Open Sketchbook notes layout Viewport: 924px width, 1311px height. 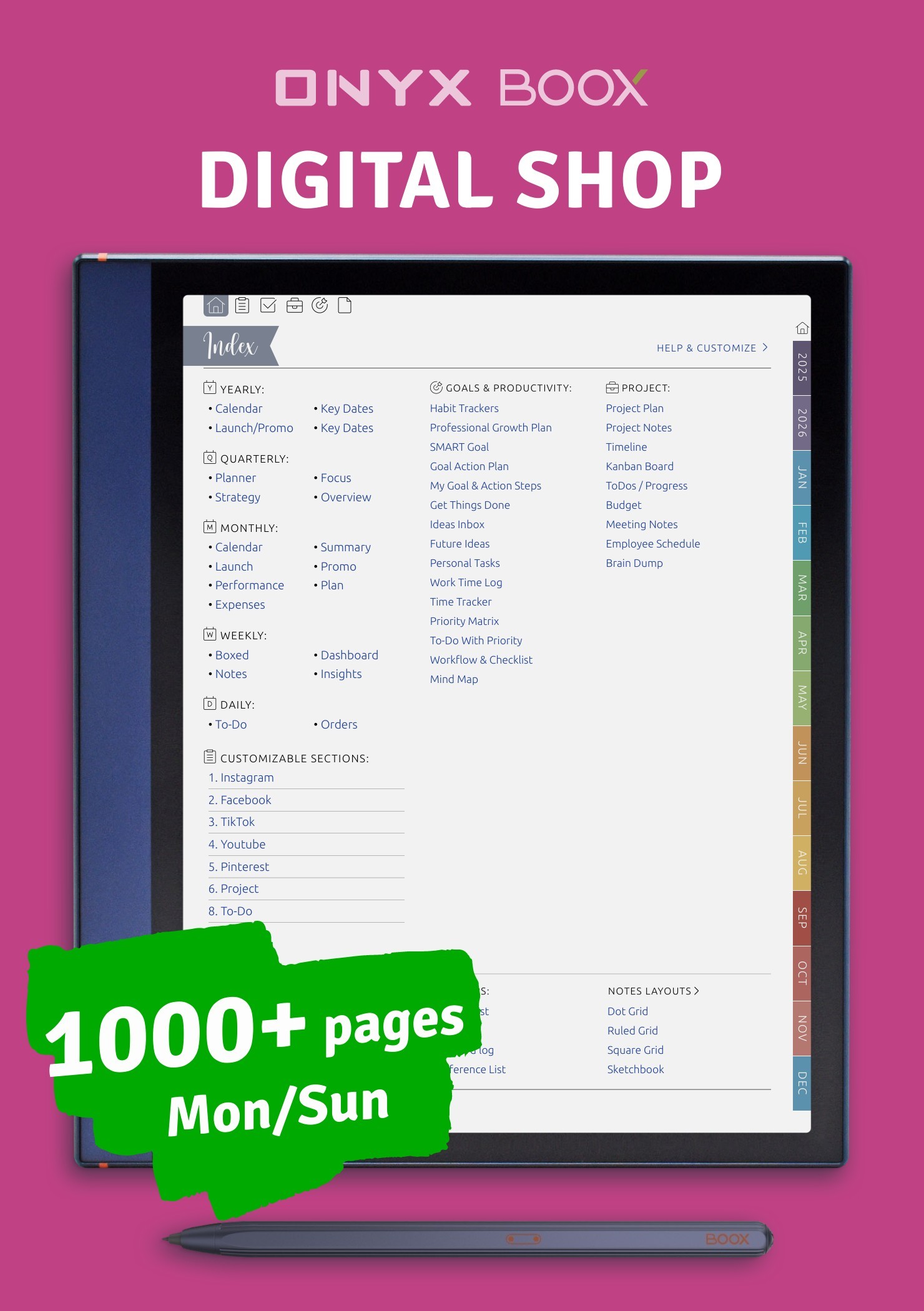point(636,1069)
